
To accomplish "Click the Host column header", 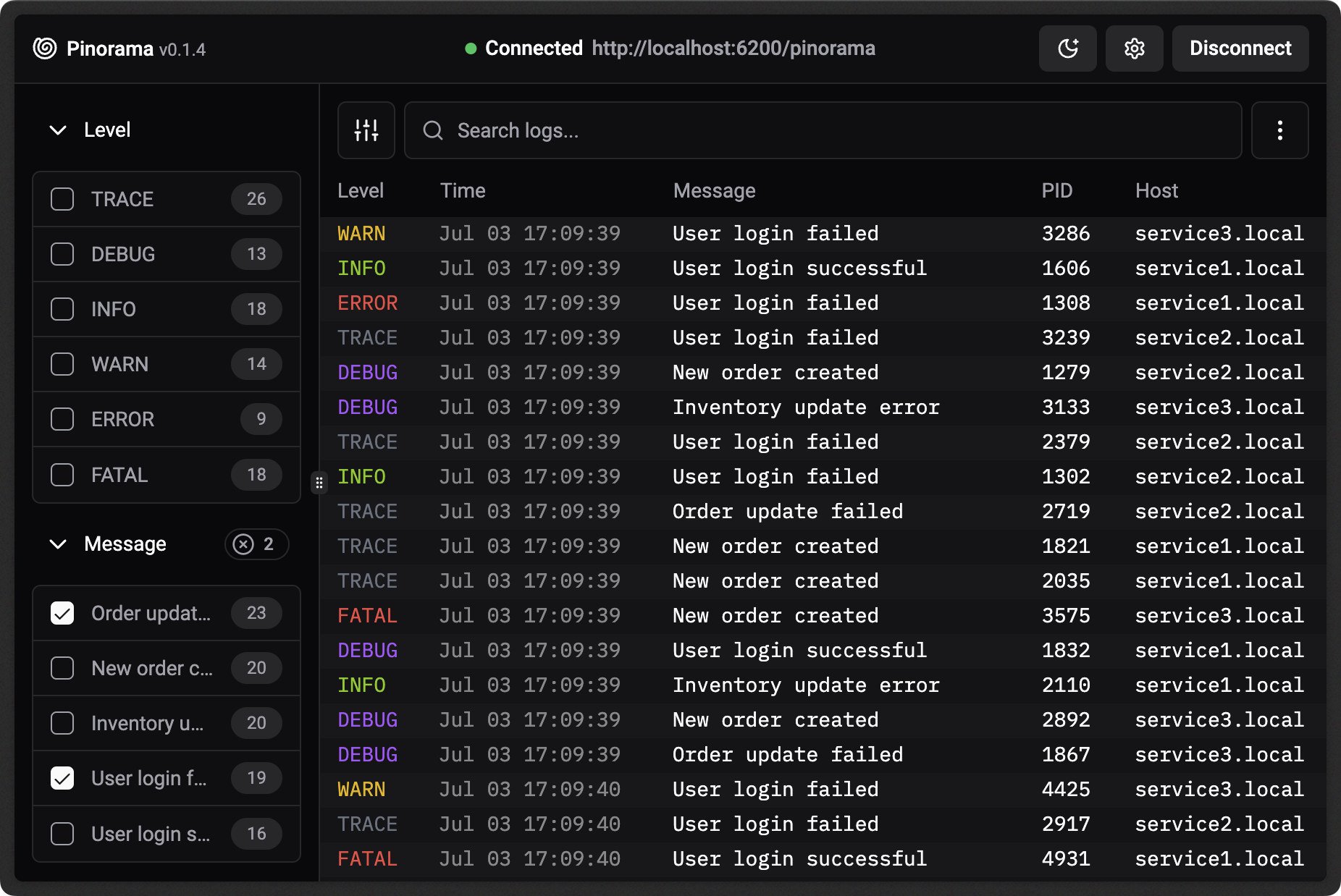I will tap(1156, 191).
